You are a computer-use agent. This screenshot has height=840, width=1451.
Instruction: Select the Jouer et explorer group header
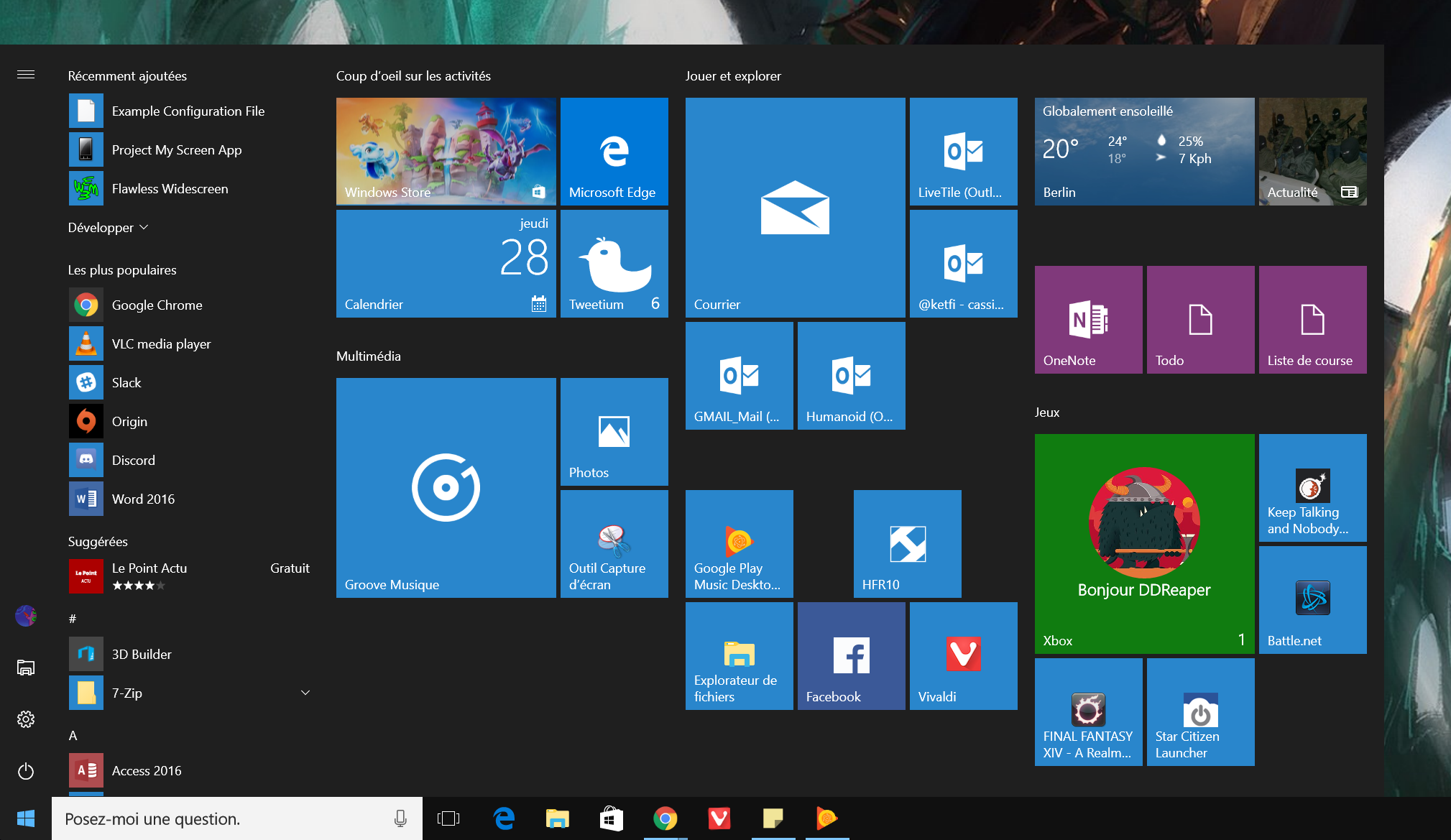733,76
